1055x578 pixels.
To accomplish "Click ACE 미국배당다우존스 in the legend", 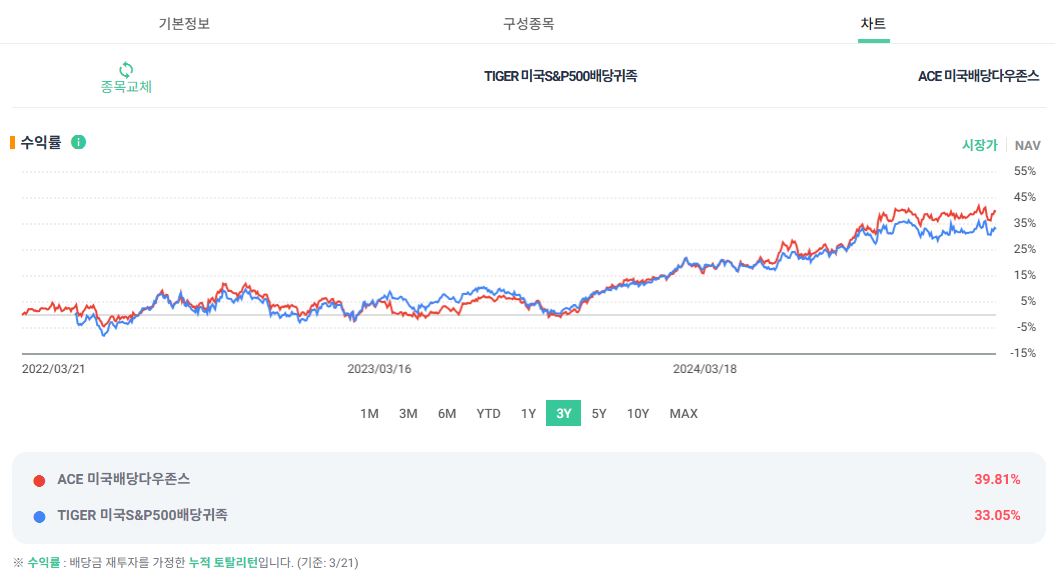I will tap(124, 479).
